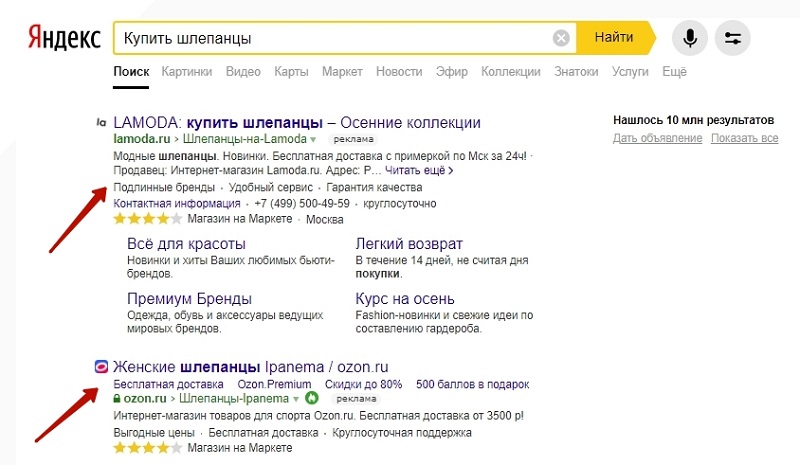This screenshot has width=800, height=465.
Task: Open the Курс на осень sitelink
Action: point(405,299)
